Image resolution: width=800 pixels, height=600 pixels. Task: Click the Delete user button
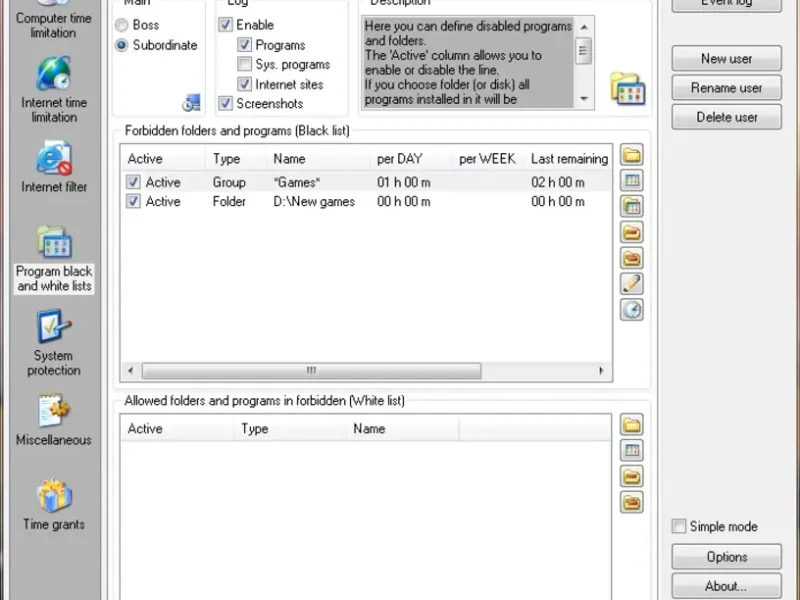tap(727, 117)
